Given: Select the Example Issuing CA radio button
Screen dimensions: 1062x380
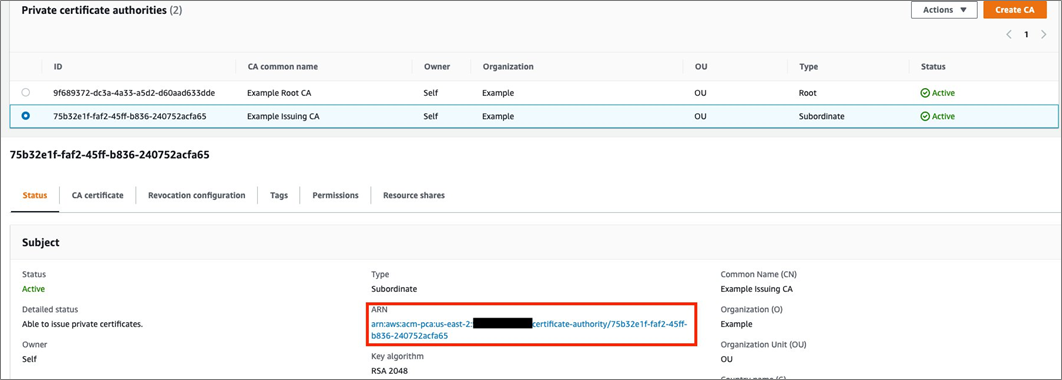Looking at the screenshot, I should click(x=26, y=116).
